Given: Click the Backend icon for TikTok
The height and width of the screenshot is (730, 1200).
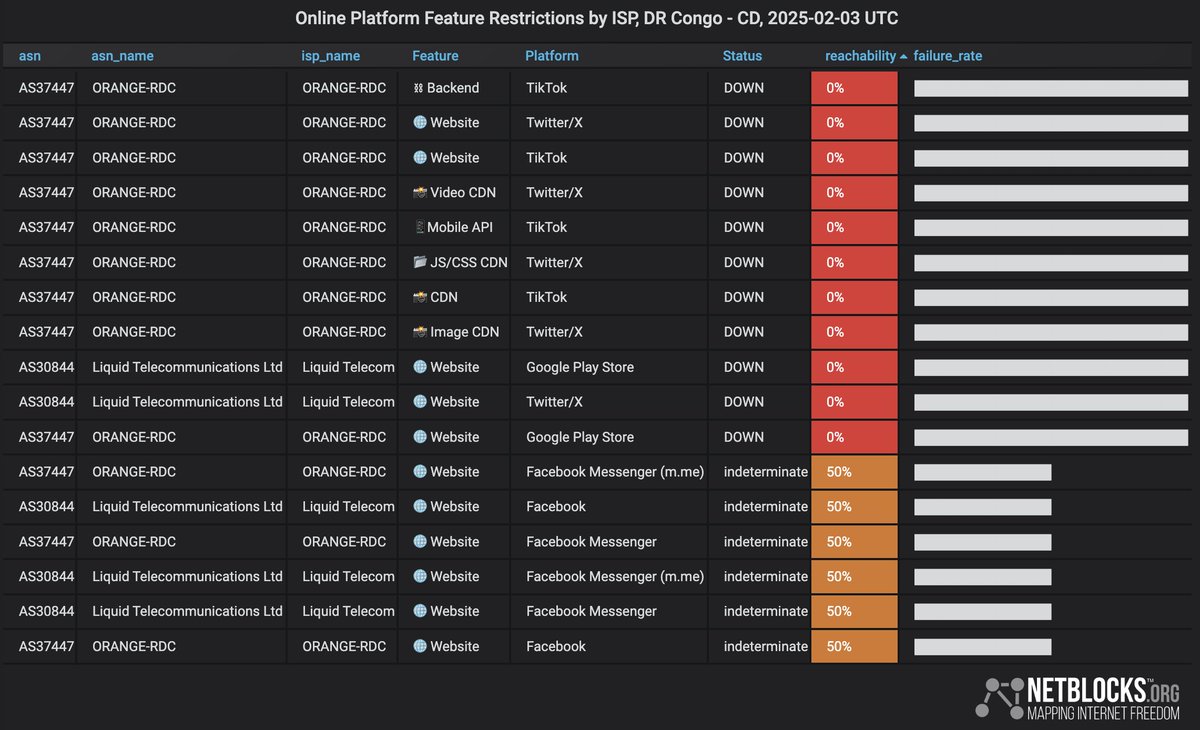Looking at the screenshot, I should (419, 87).
